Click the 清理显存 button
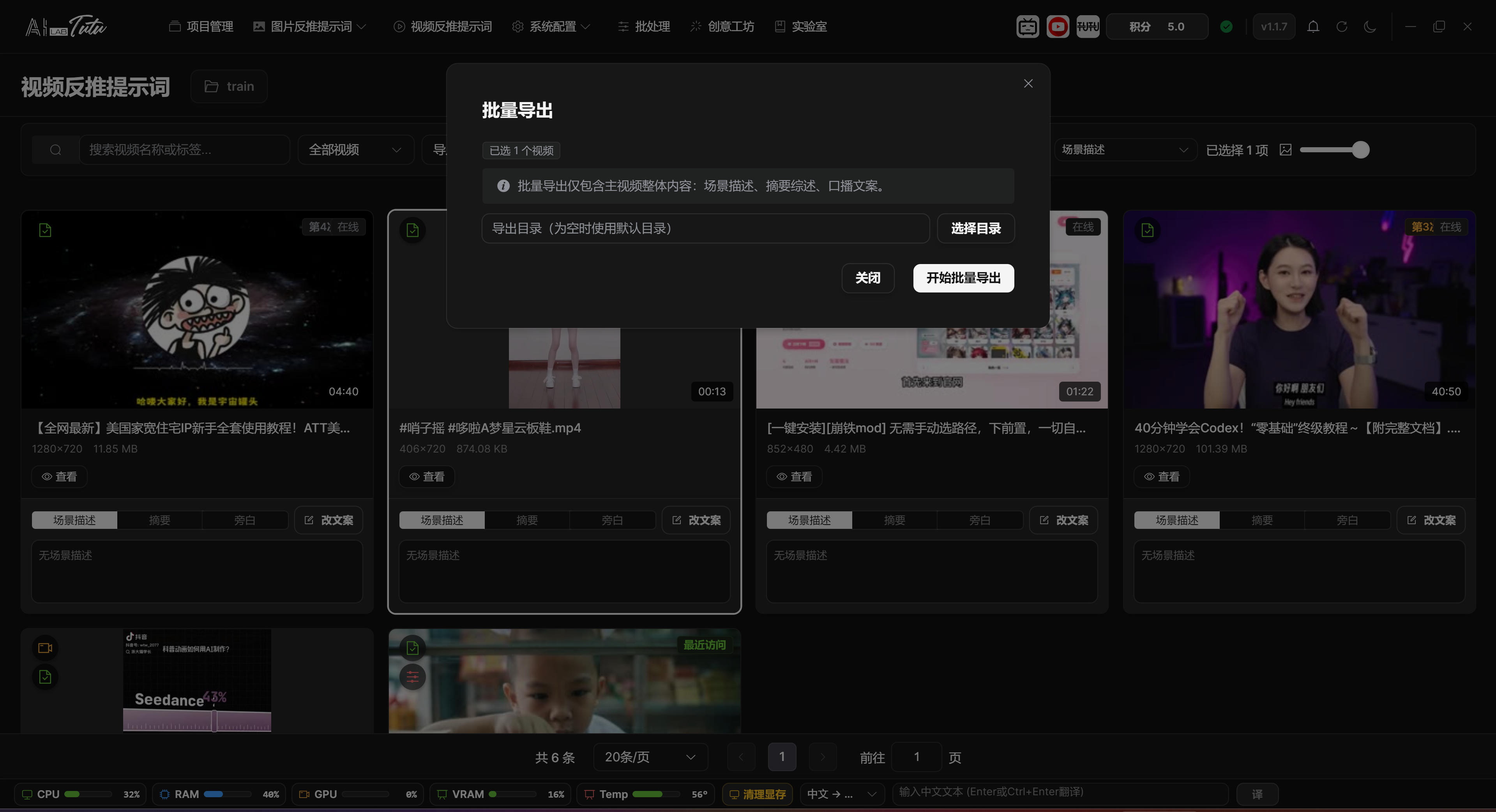This screenshot has width=1496, height=812. pos(758,794)
